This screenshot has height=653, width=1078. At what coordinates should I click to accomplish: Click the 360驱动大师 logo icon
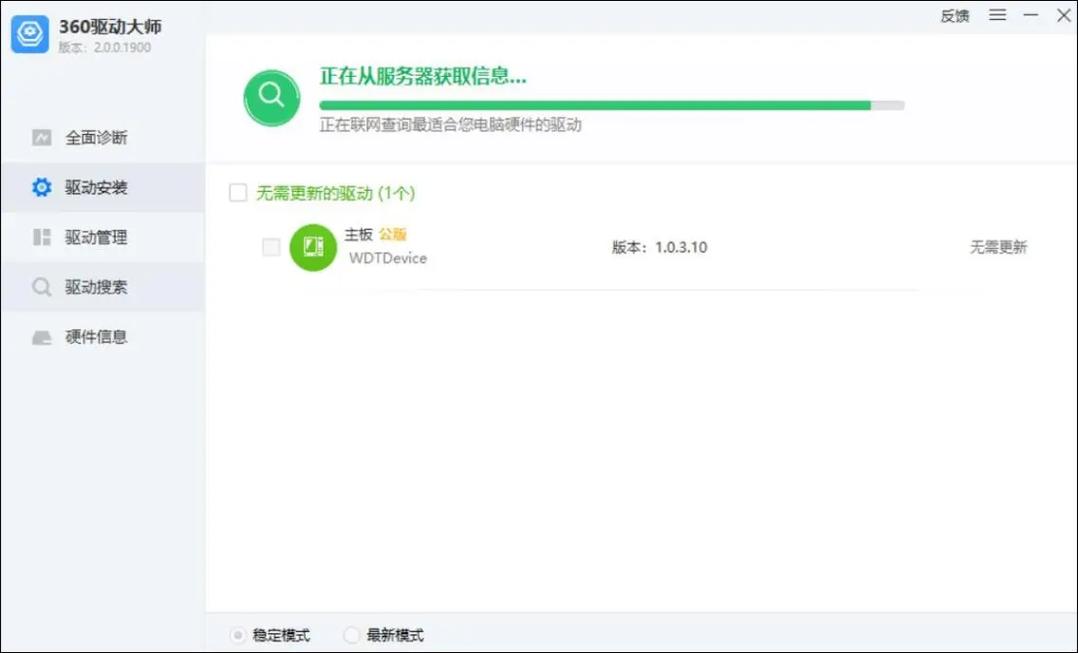click(30, 34)
